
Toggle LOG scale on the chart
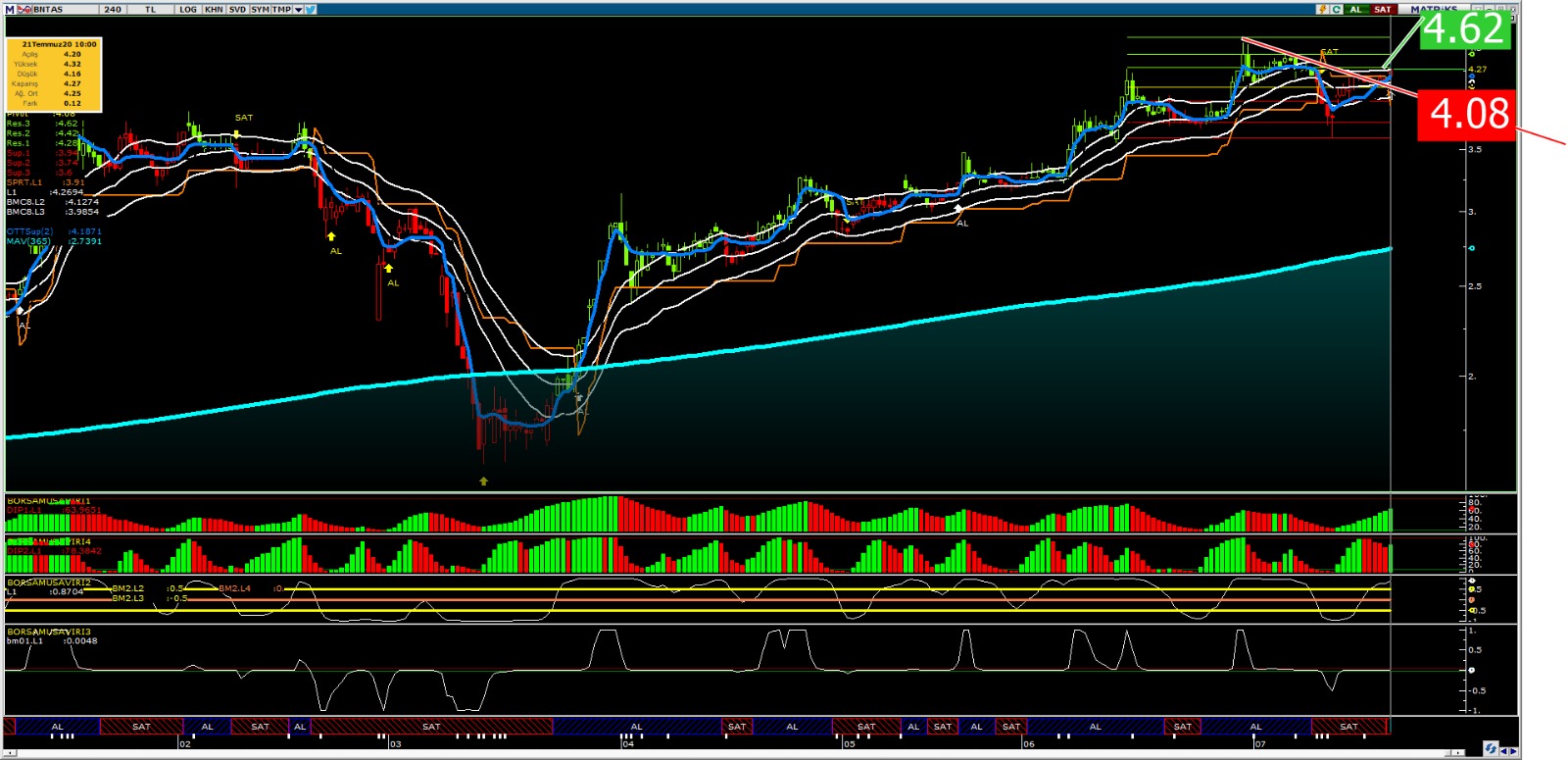point(187,9)
